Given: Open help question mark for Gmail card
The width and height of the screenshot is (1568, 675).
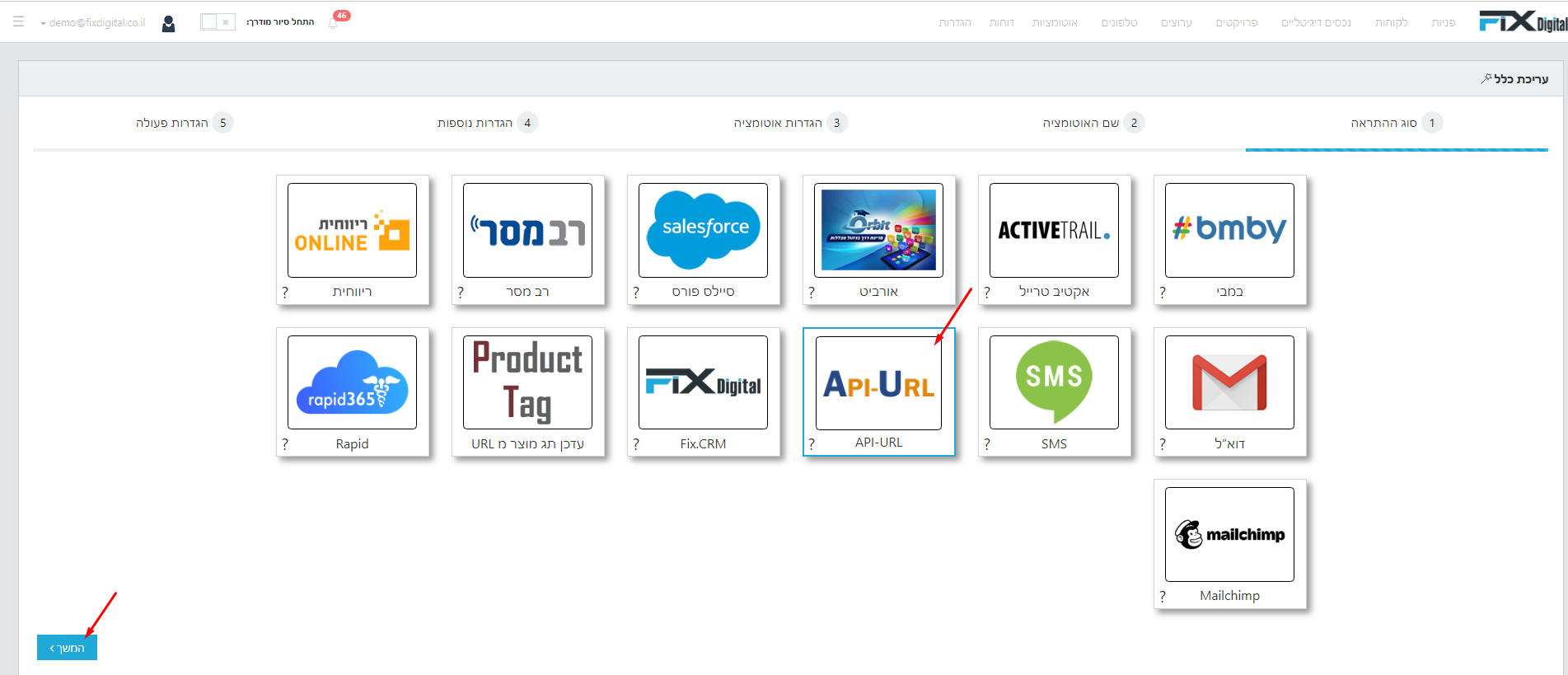Looking at the screenshot, I should [1163, 444].
